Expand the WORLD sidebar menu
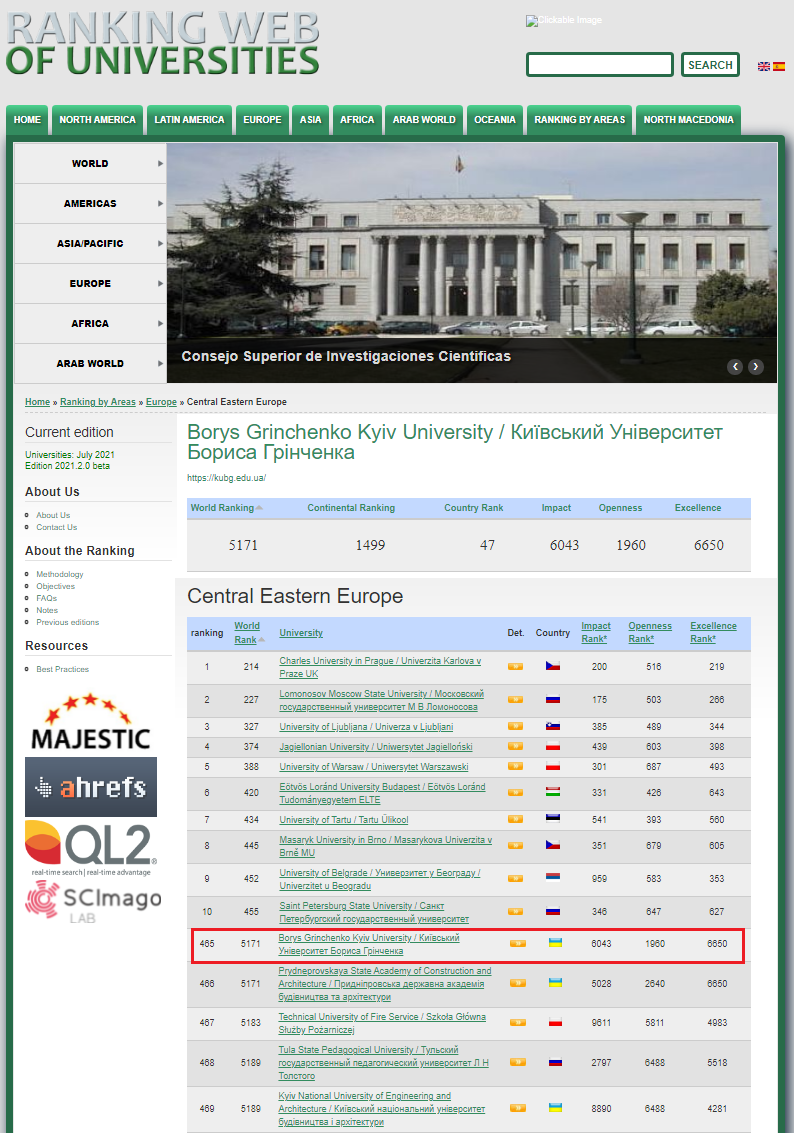 90,163
